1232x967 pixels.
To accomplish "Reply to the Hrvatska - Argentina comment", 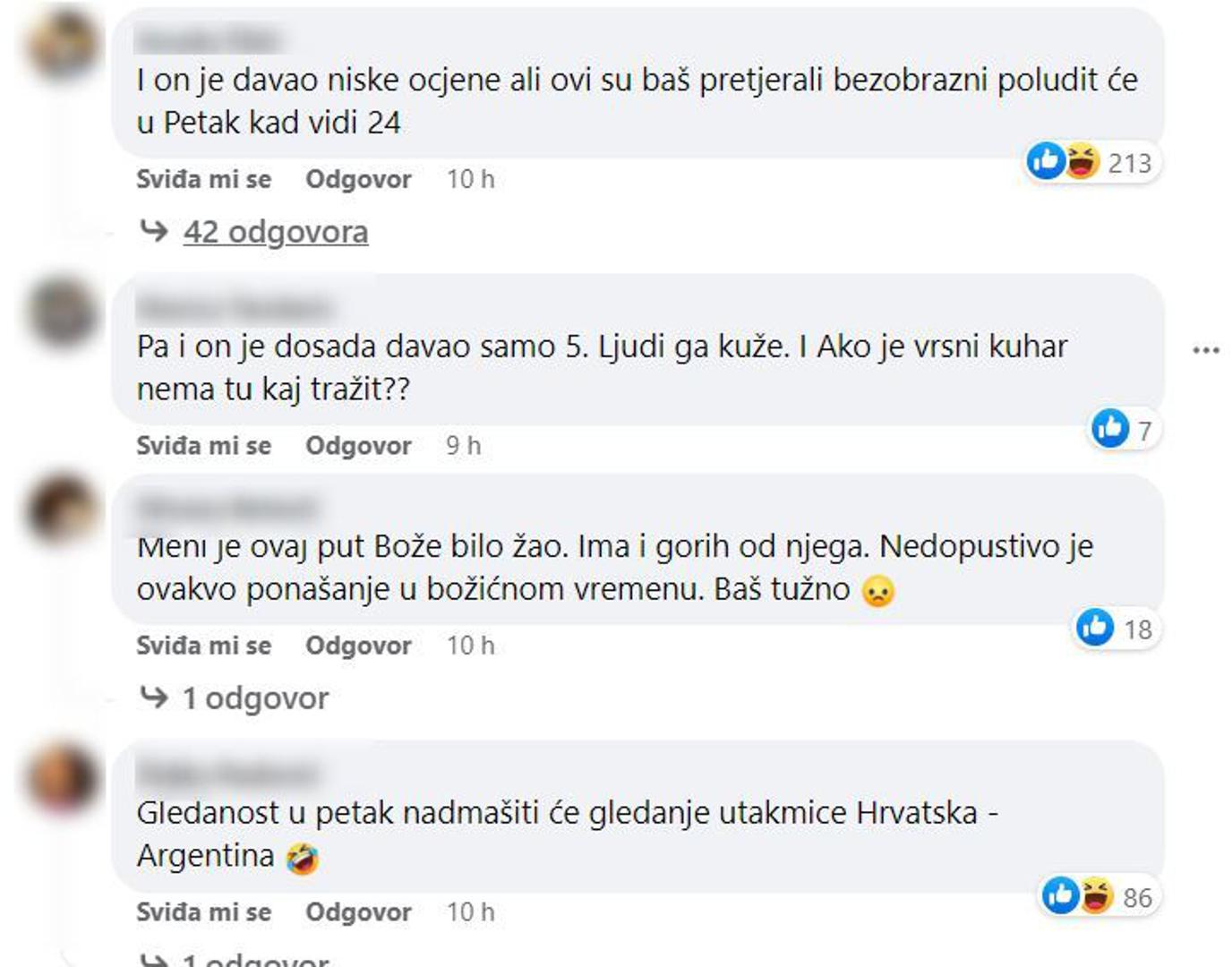I will pos(358,911).
